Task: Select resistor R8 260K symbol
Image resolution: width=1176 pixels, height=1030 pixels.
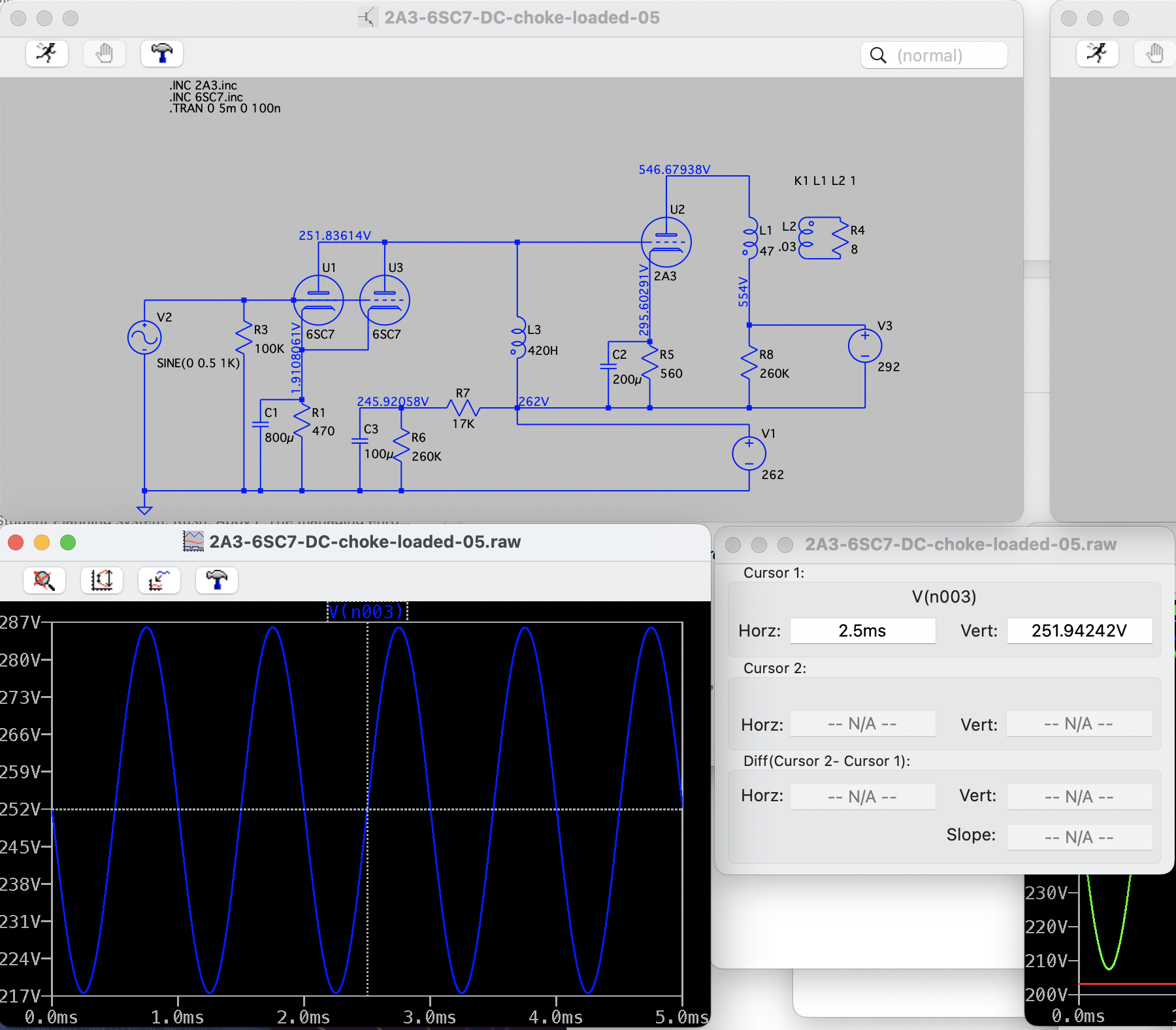Action: pyautogui.click(x=749, y=363)
